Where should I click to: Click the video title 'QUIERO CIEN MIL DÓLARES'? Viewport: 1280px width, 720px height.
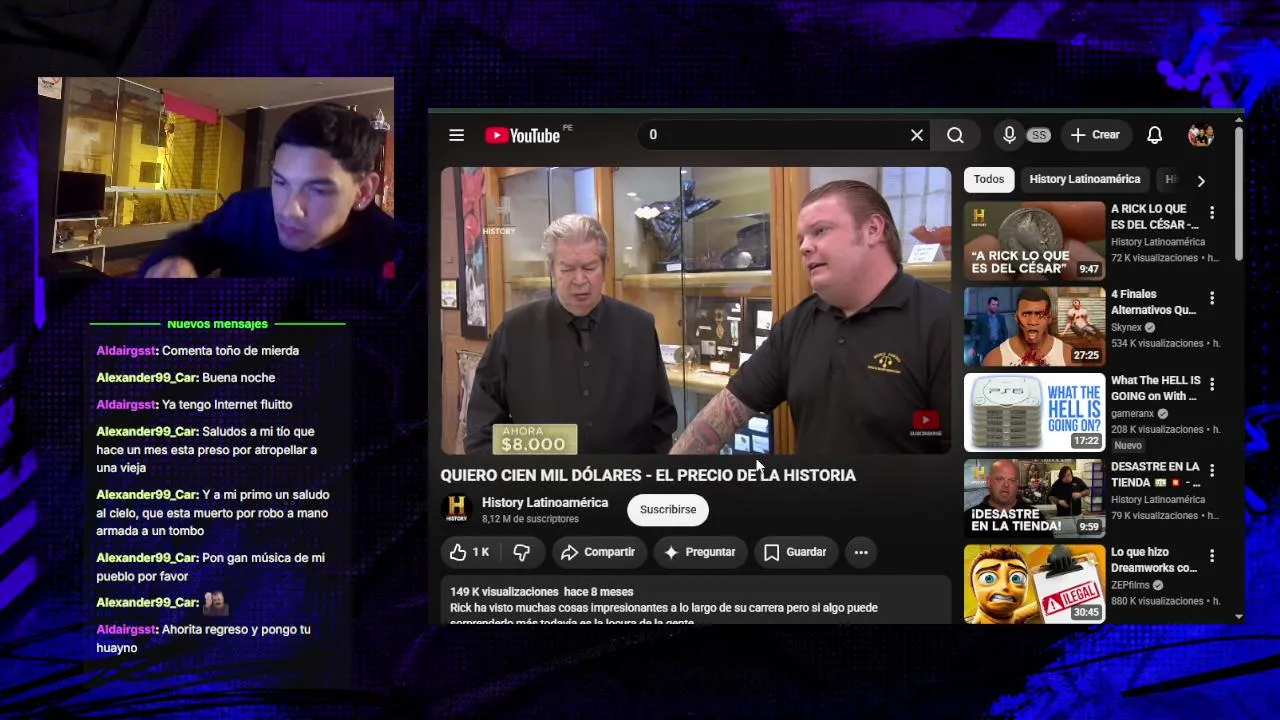(x=648, y=475)
